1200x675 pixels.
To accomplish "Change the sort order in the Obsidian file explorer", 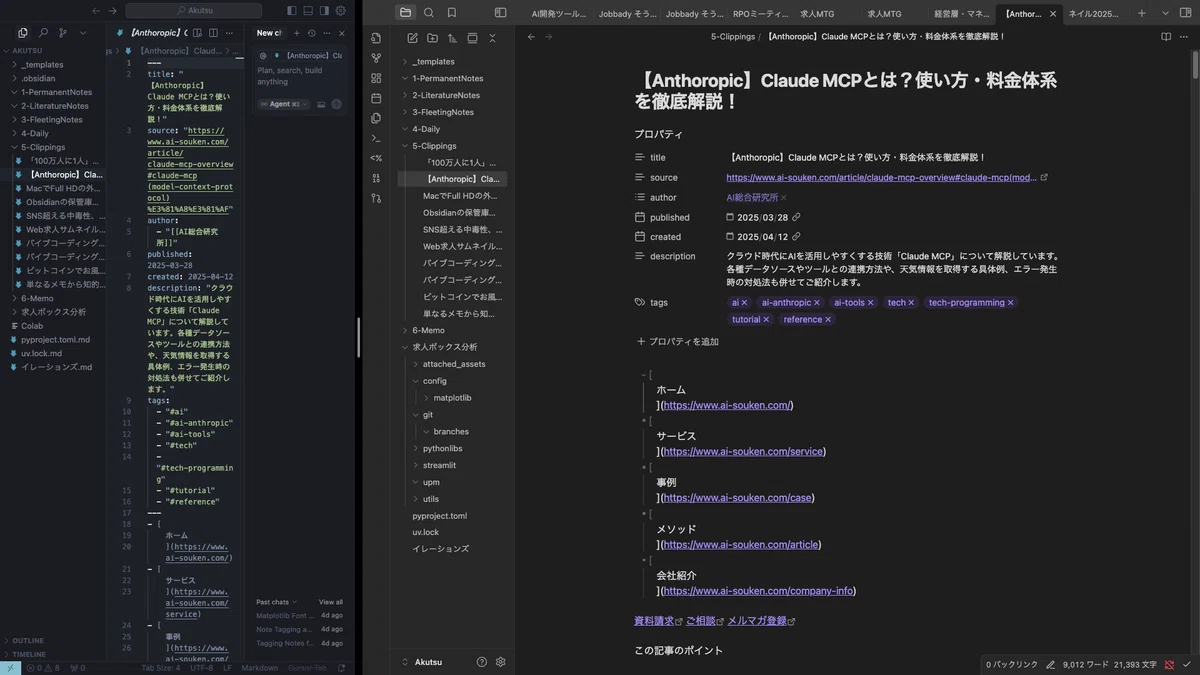I will pyautogui.click(x=452, y=38).
